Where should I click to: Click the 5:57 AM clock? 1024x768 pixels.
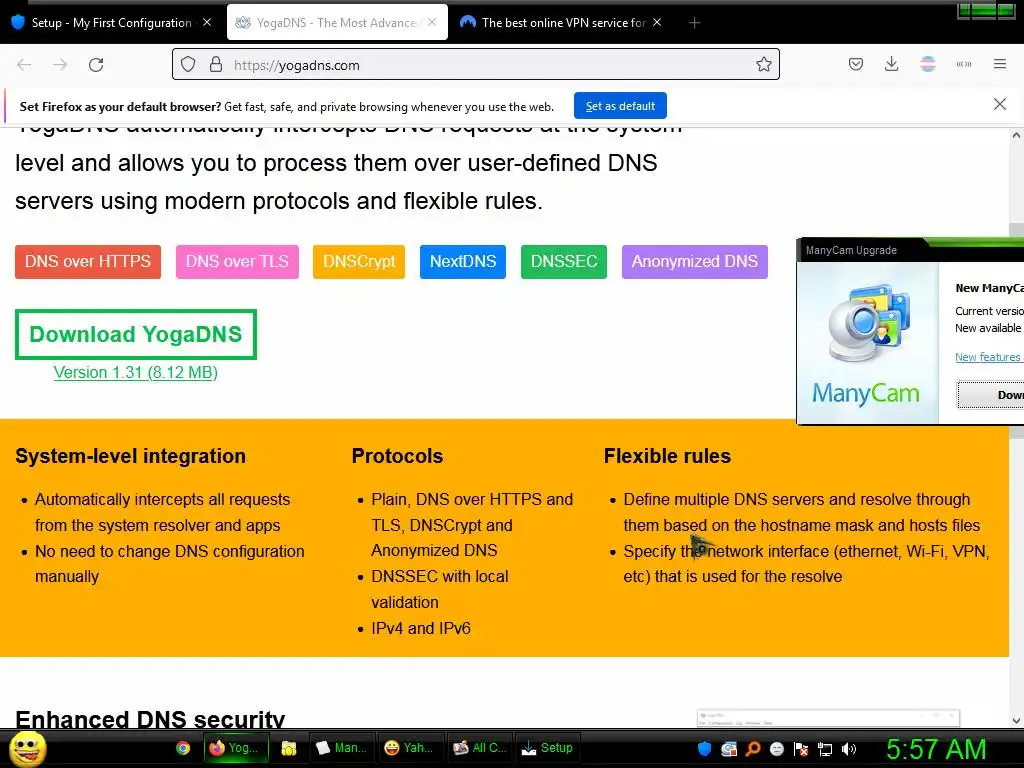click(x=936, y=749)
